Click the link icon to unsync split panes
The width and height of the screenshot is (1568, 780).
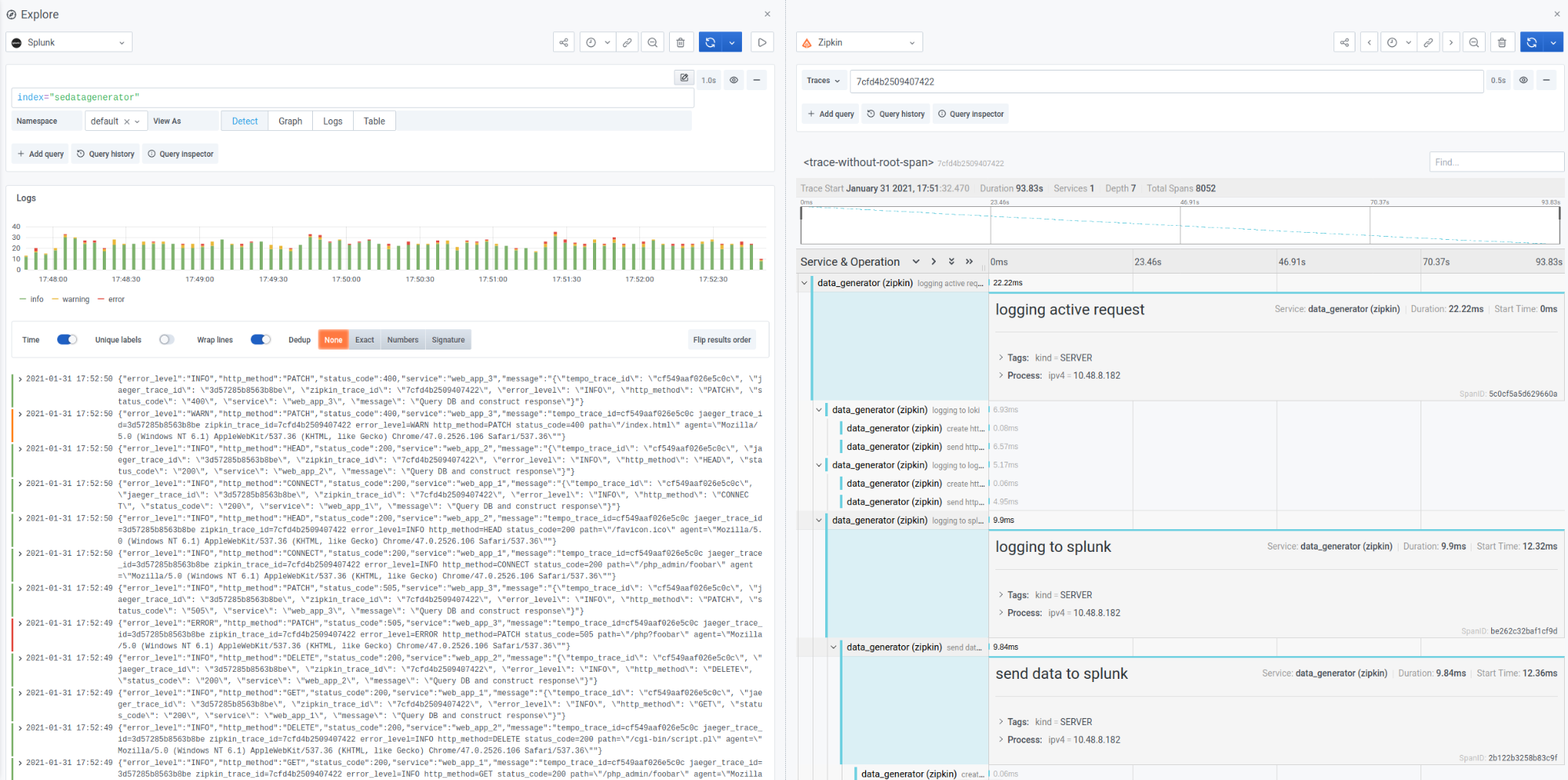628,42
